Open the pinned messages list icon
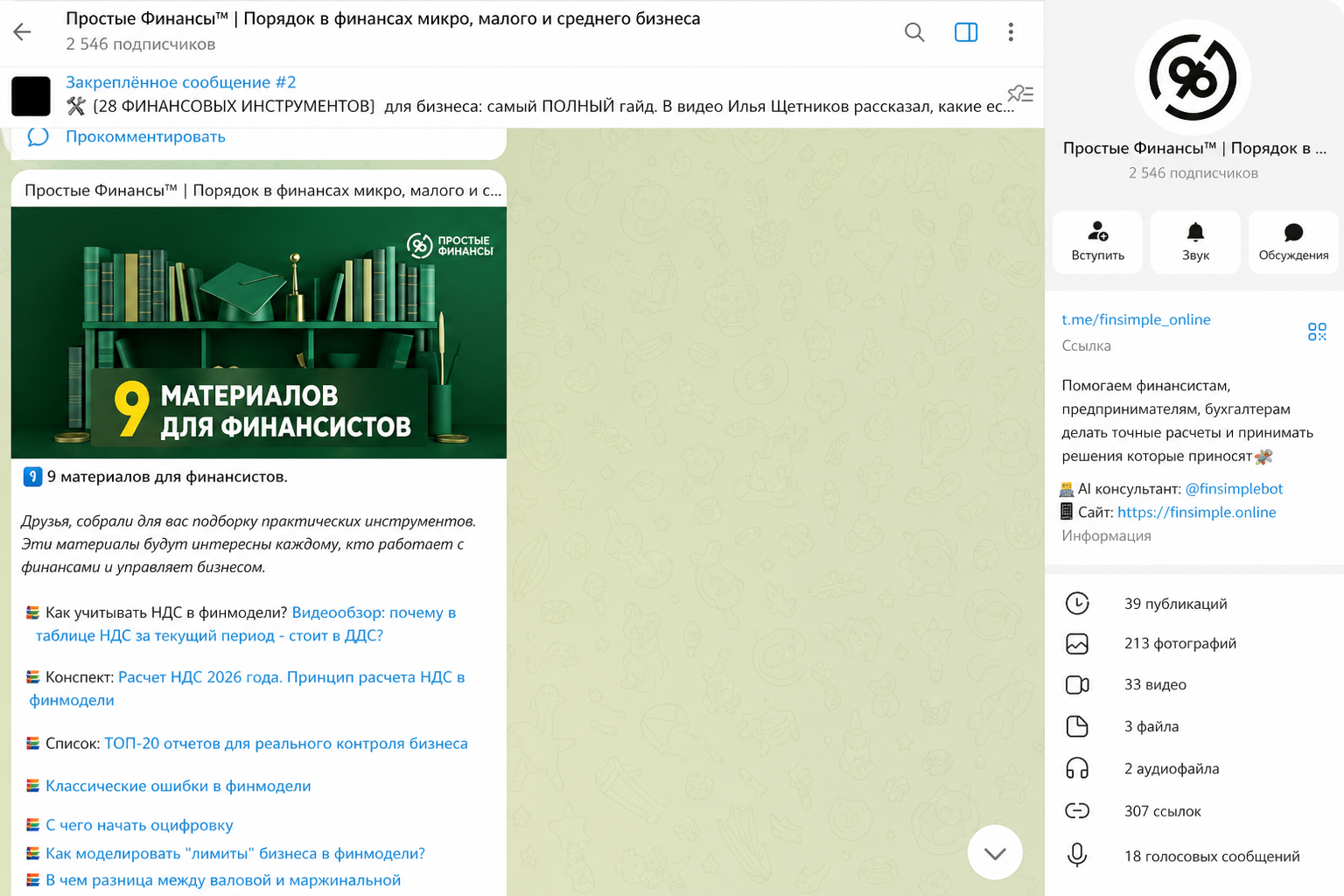 coord(1020,94)
